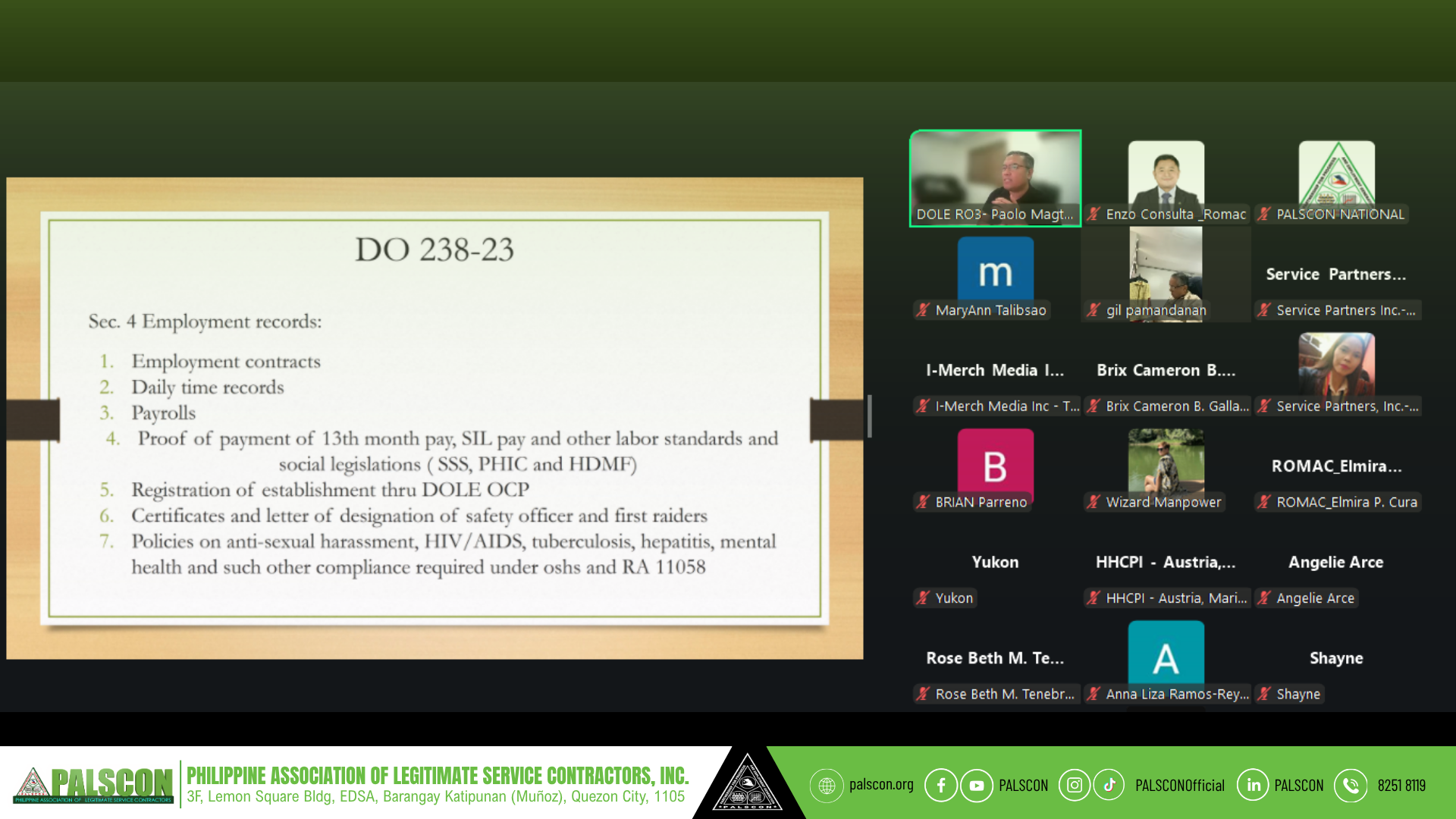Click the black triangular PALSCON seal
The width and height of the screenshot is (1456, 819).
(748, 783)
